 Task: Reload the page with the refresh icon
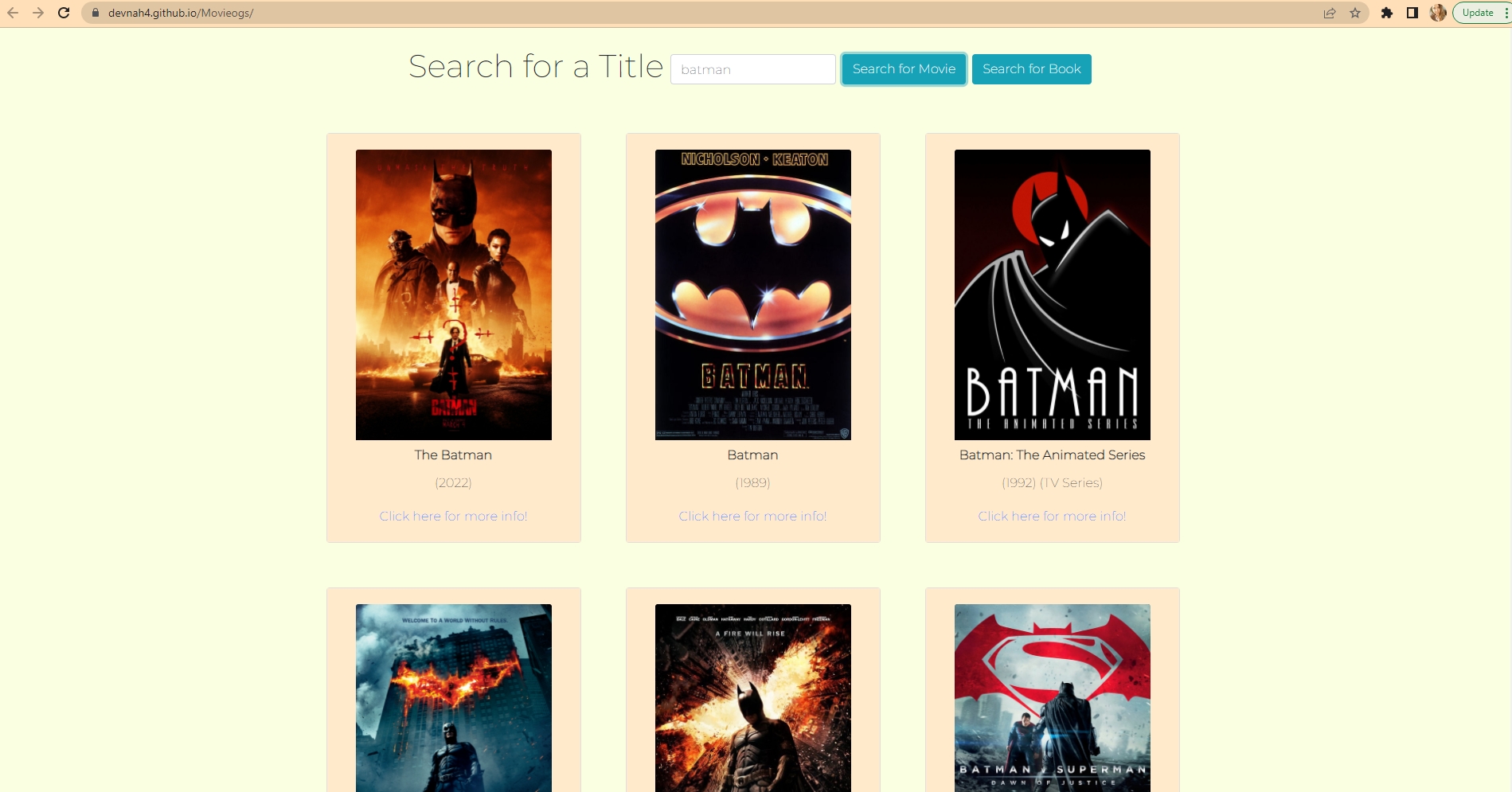click(64, 13)
